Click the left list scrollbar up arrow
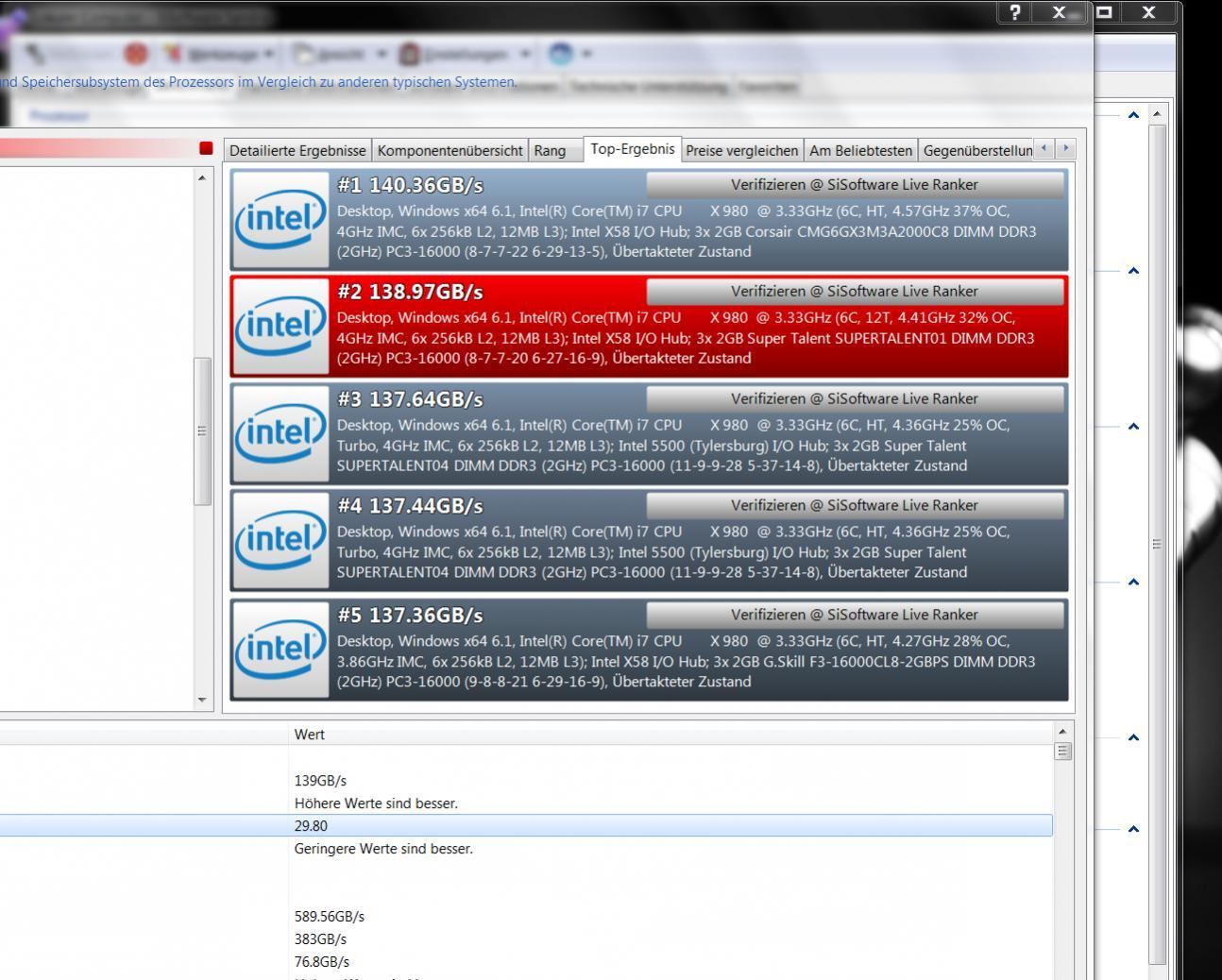This screenshot has width=1222, height=980. point(202,177)
